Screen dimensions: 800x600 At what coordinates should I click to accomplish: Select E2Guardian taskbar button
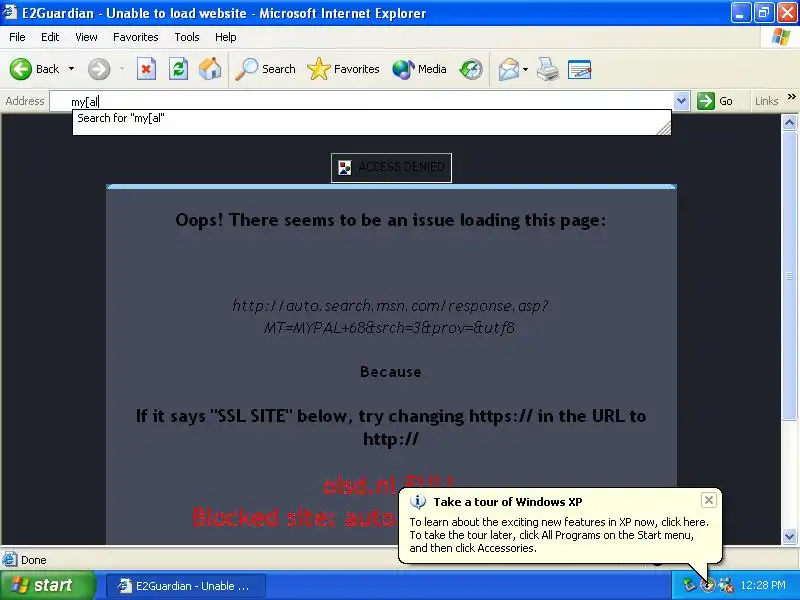click(186, 586)
